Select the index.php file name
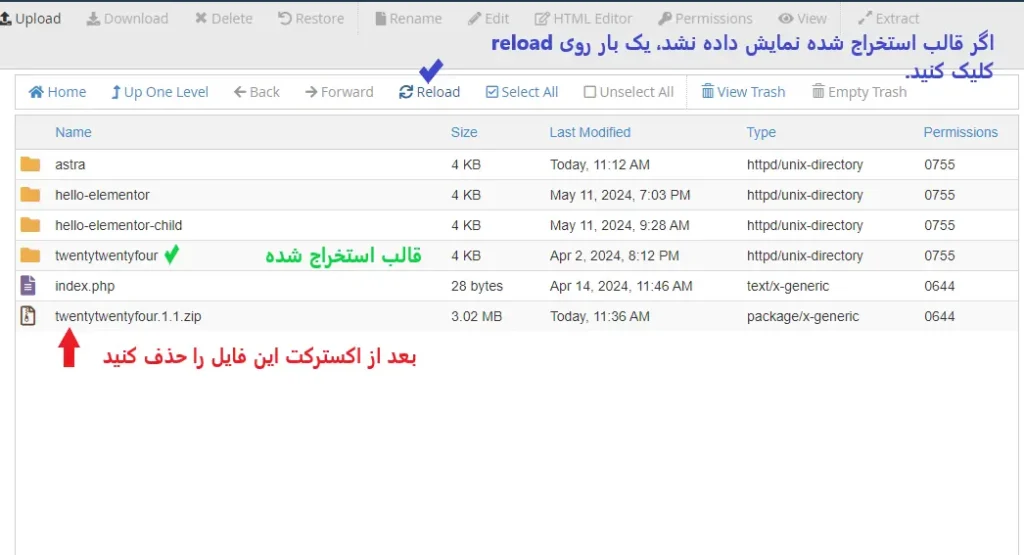 point(85,286)
